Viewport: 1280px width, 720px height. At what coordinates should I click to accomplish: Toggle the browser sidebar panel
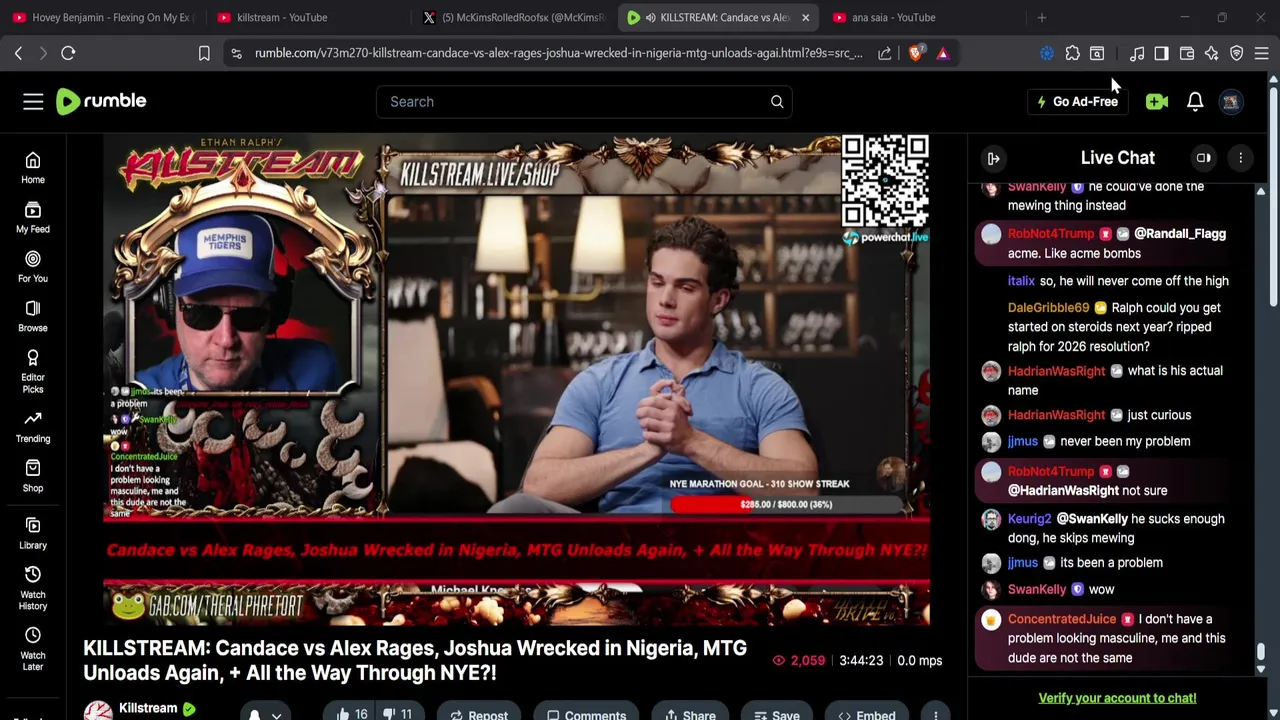pos(1161,53)
